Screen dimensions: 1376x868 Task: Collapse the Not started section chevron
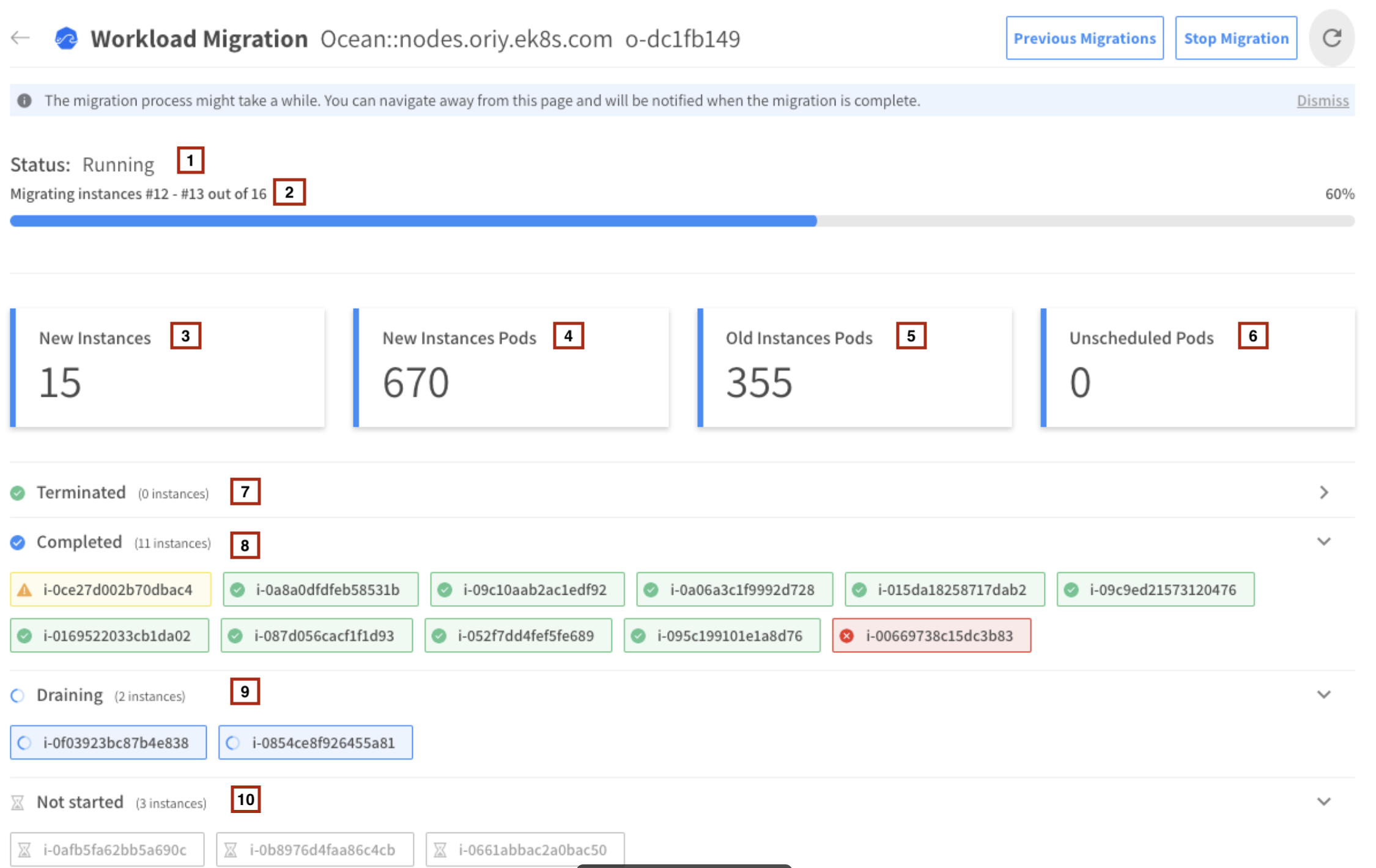[x=1324, y=802]
